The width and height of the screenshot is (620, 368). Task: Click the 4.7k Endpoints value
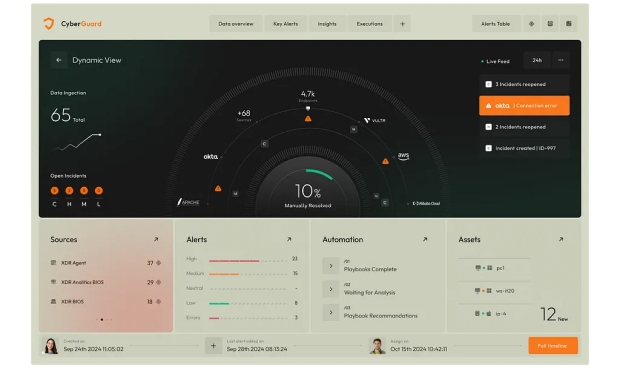tap(308, 95)
